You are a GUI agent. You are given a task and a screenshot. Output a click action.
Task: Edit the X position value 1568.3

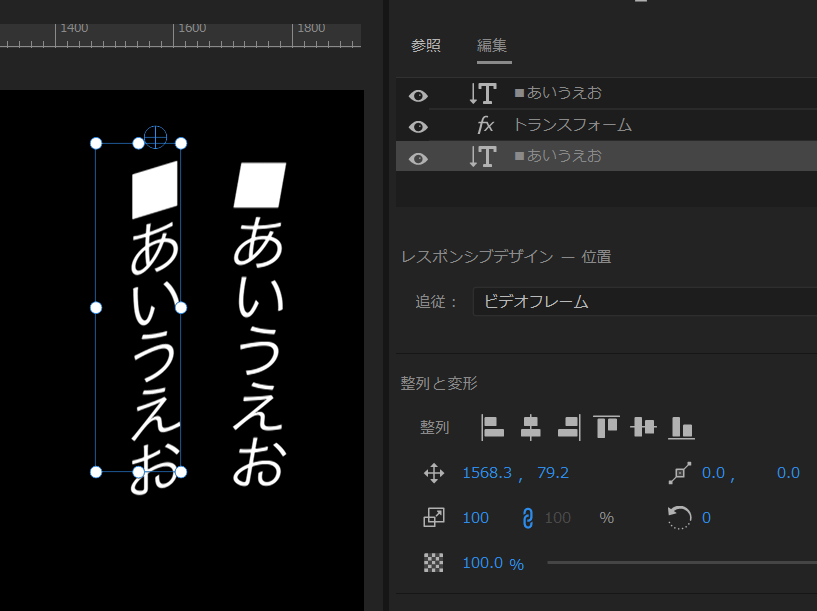pyautogui.click(x=488, y=473)
